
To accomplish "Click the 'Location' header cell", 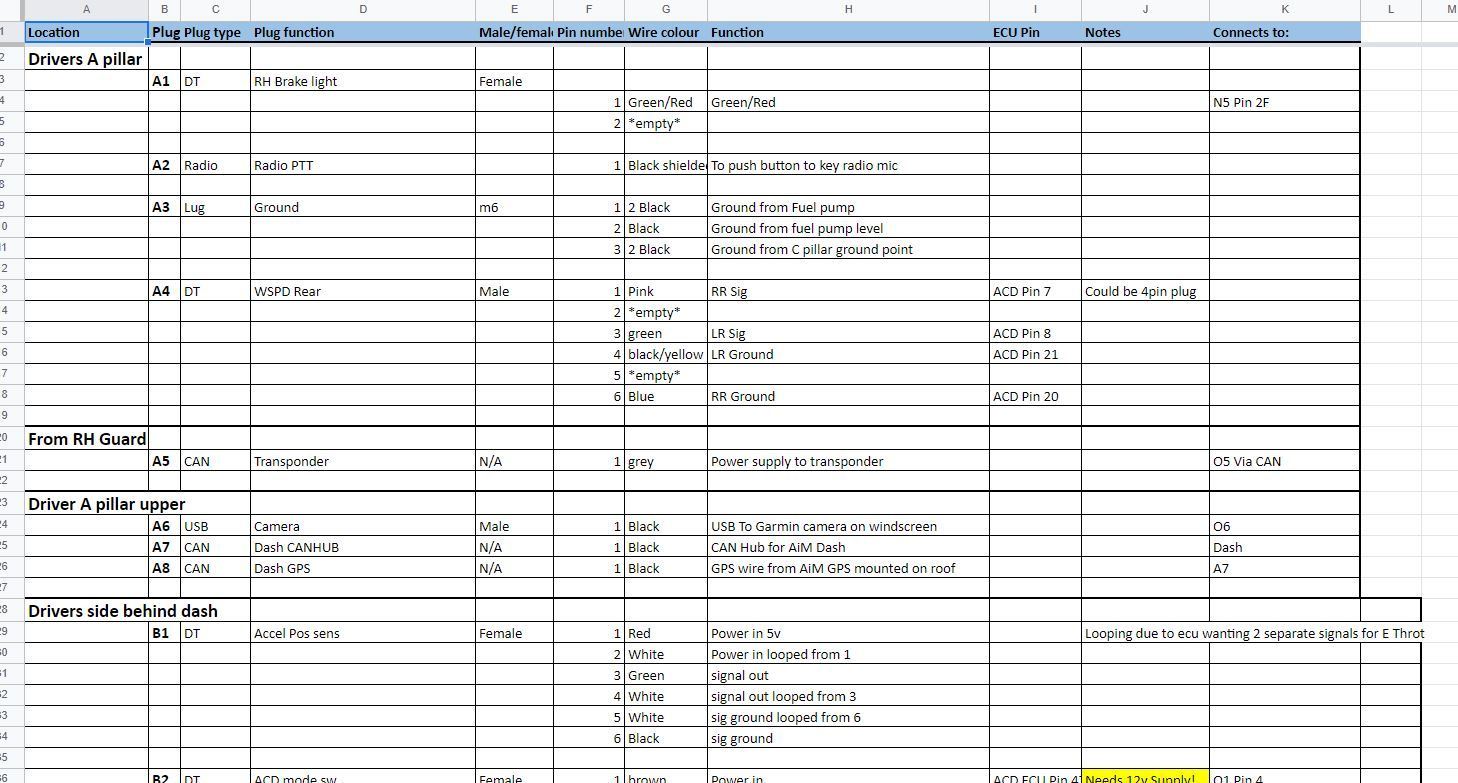I will (86, 32).
